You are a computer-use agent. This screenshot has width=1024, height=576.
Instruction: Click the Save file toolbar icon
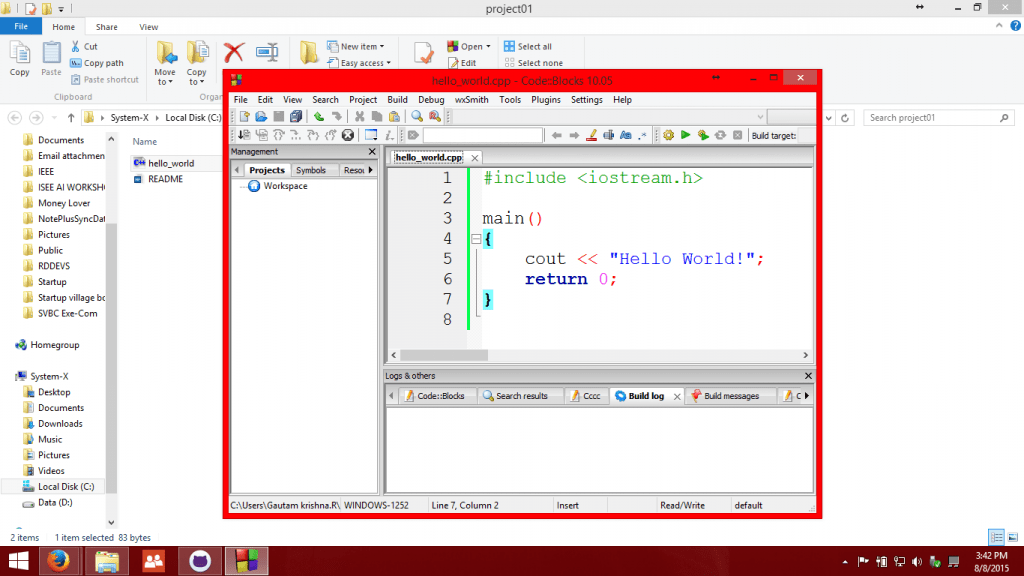click(279, 117)
